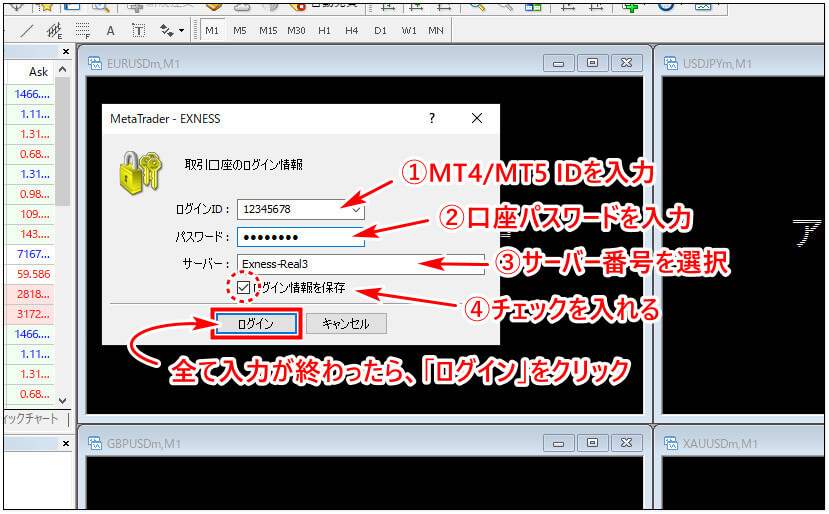Toggle the ログイン情報を保存 checkbox

tap(243, 288)
